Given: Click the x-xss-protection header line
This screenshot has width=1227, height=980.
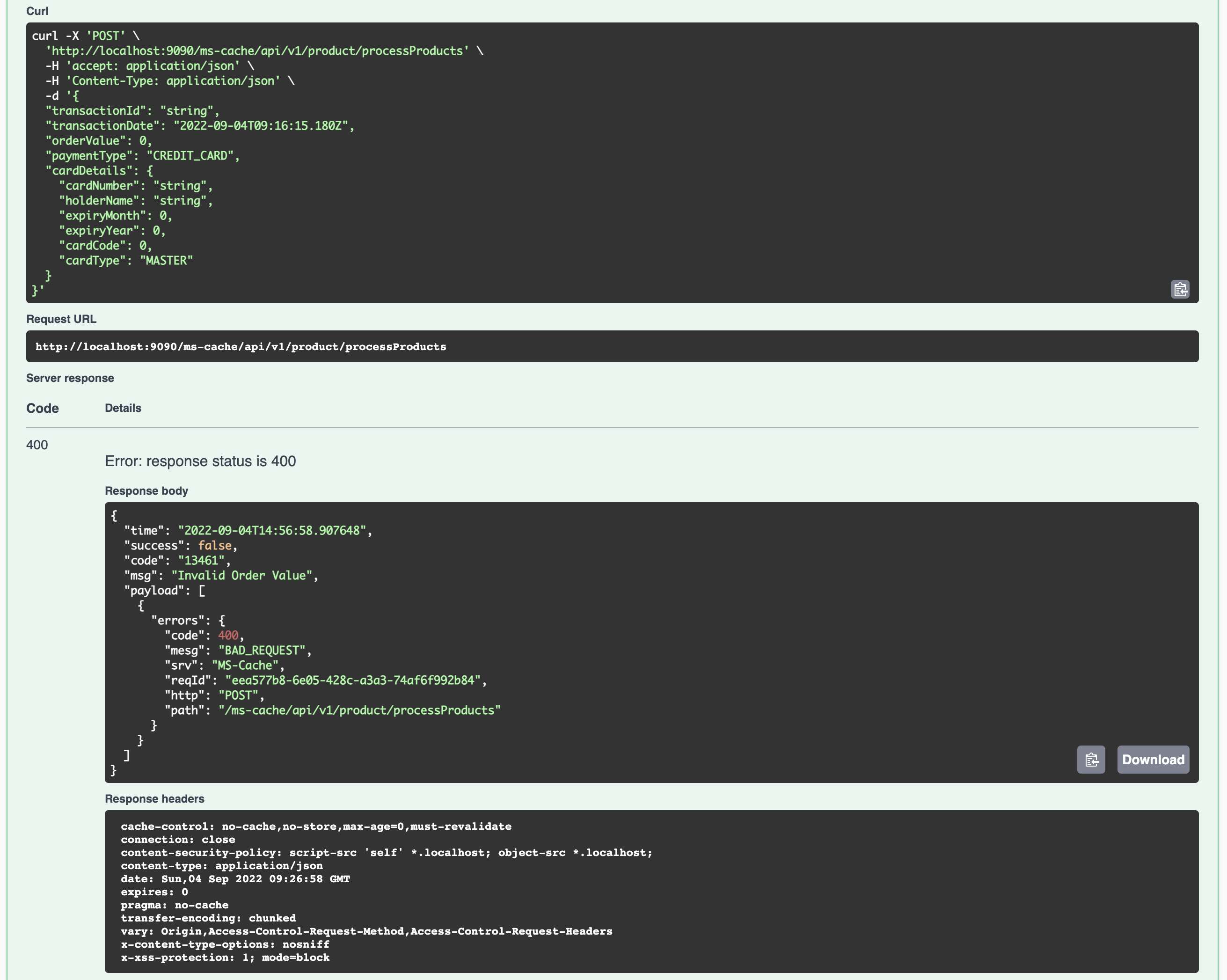Looking at the screenshot, I should [225, 957].
